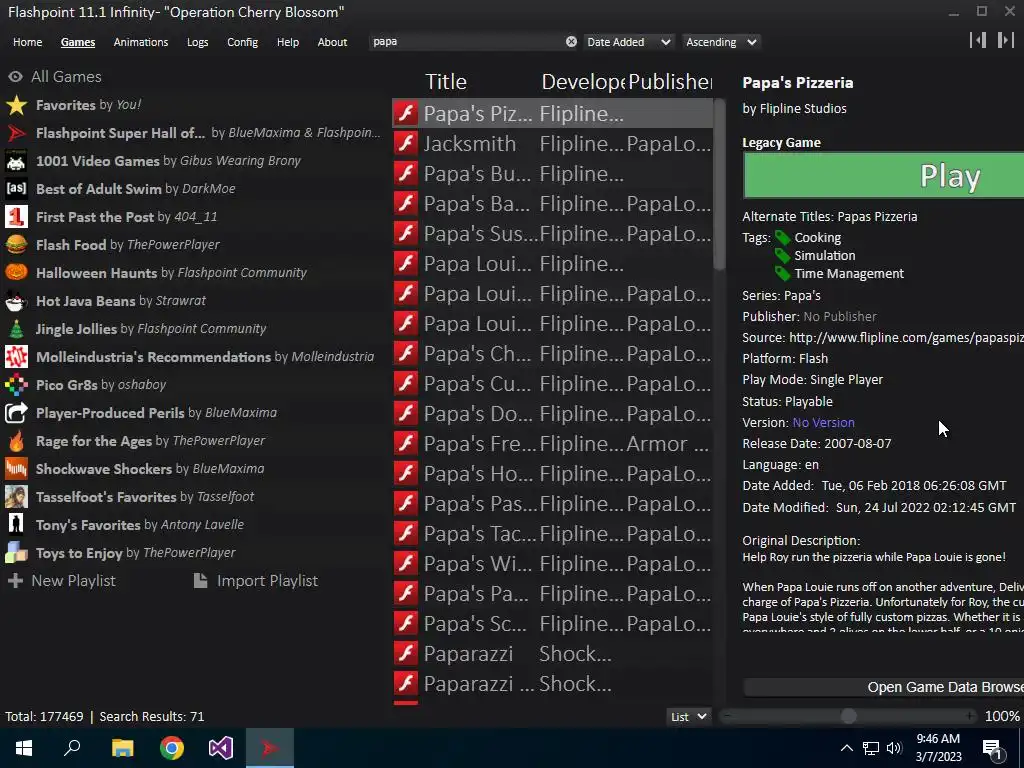Click the Shockwave Shockers icon
Screen dimensions: 1024x768
pos(16,469)
